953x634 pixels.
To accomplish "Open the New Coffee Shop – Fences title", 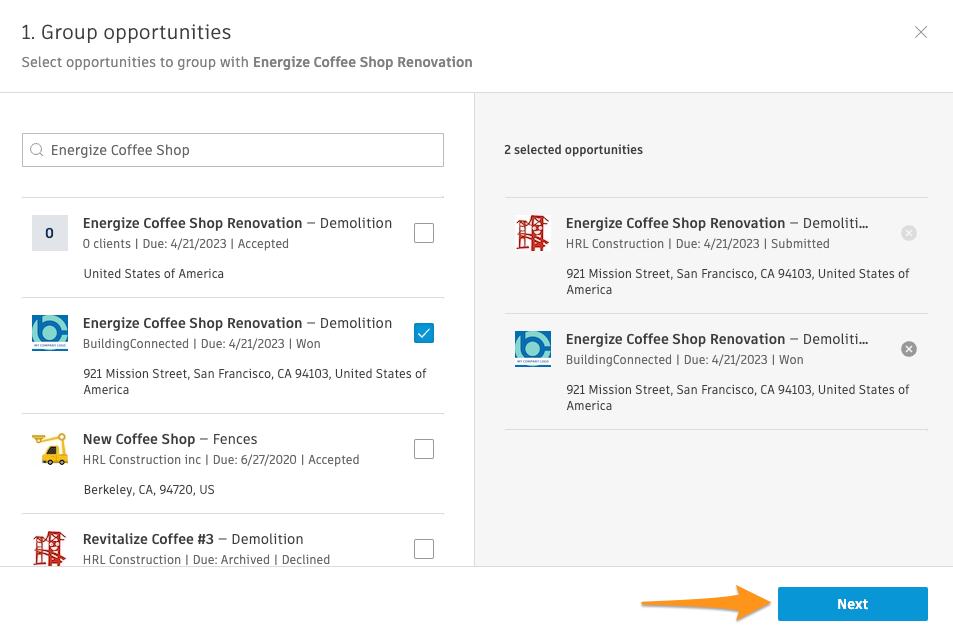I will [170, 439].
